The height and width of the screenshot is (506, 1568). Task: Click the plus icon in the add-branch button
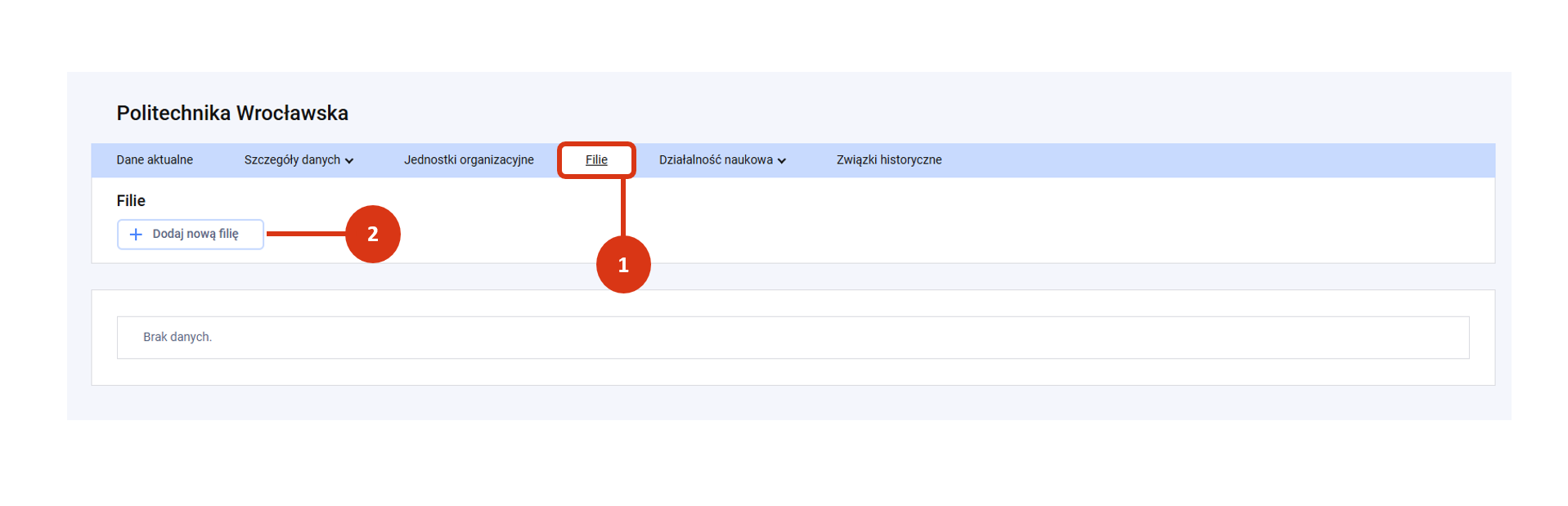[136, 235]
